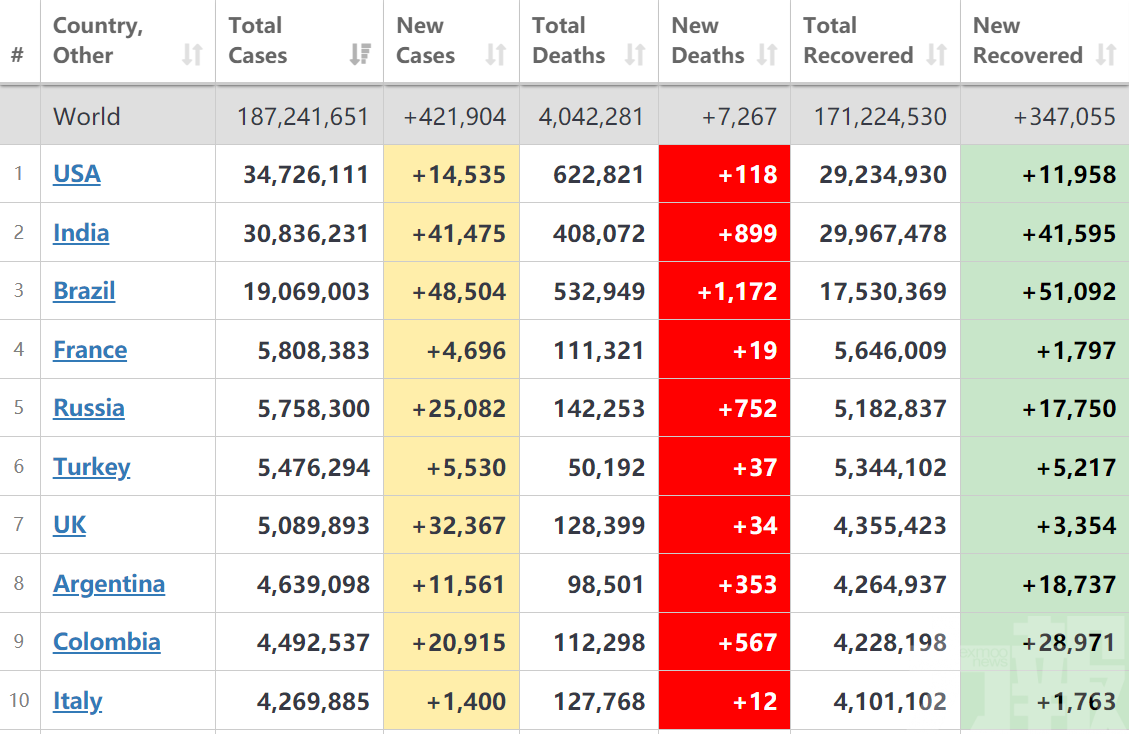1129x734 pixels.
Task: Click Colombia new deaths +567 cell
Action: 724,643
